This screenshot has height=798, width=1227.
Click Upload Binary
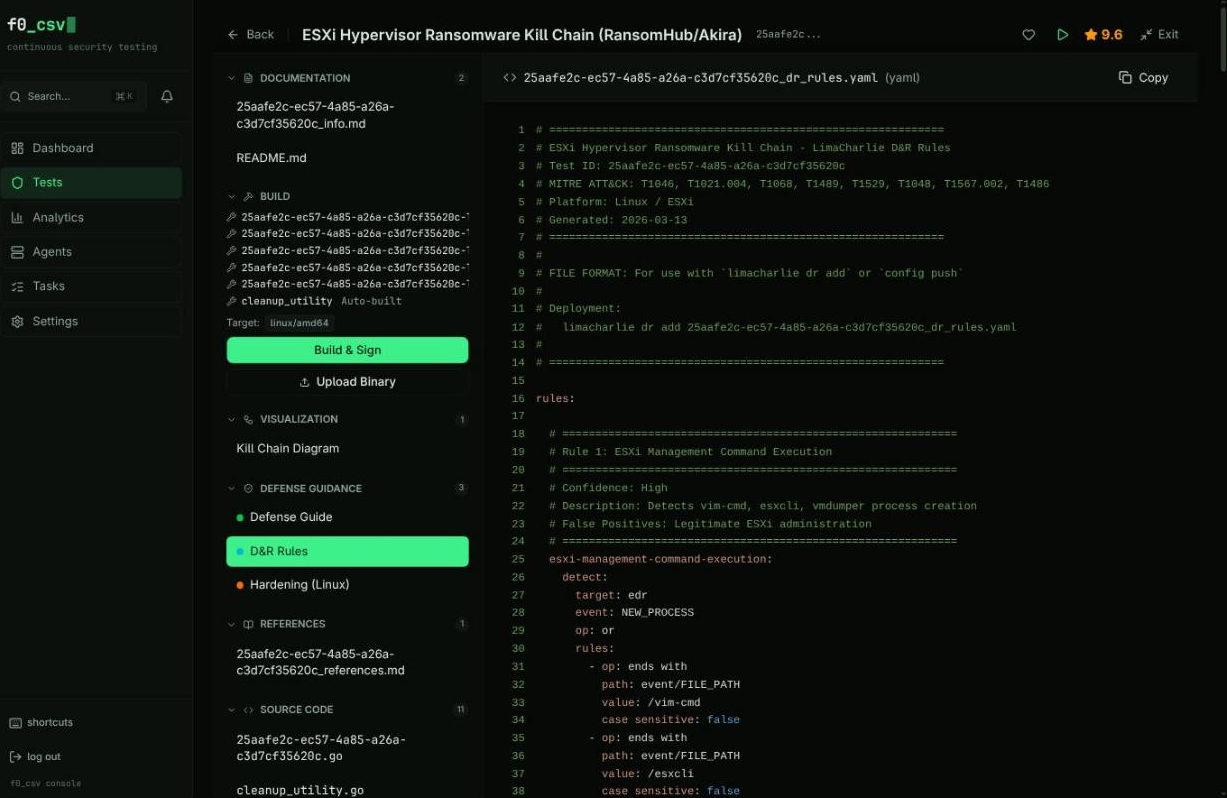coord(347,382)
